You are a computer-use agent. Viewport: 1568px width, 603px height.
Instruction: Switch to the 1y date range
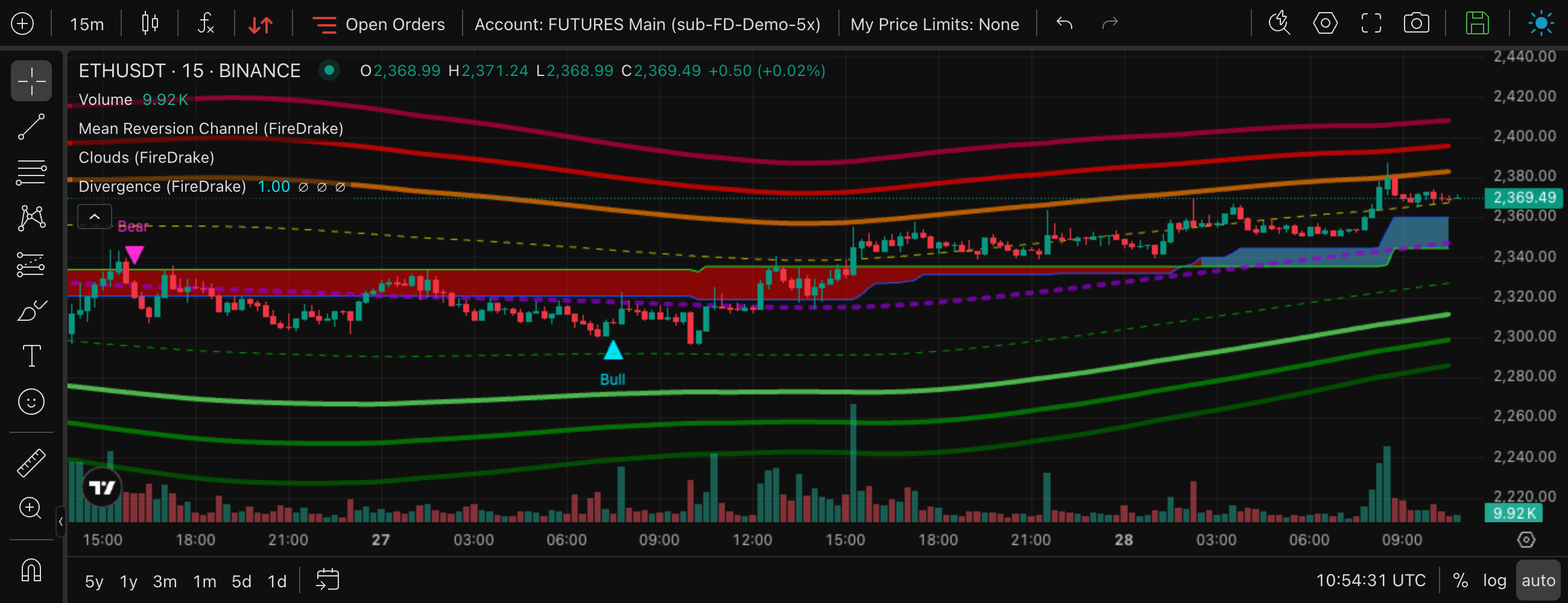pos(128,582)
